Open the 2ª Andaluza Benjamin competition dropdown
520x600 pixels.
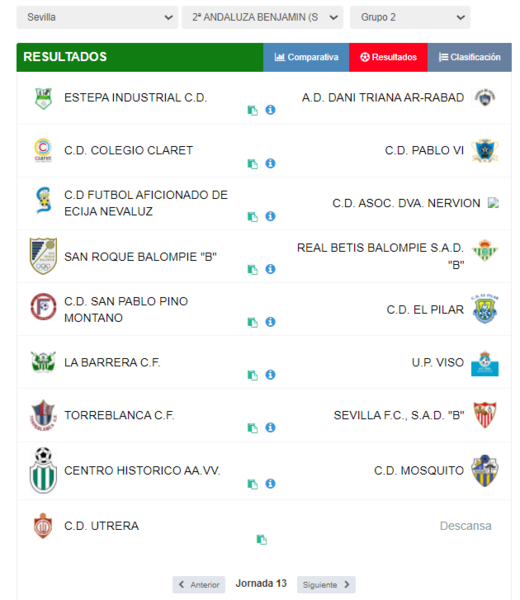tap(262, 17)
